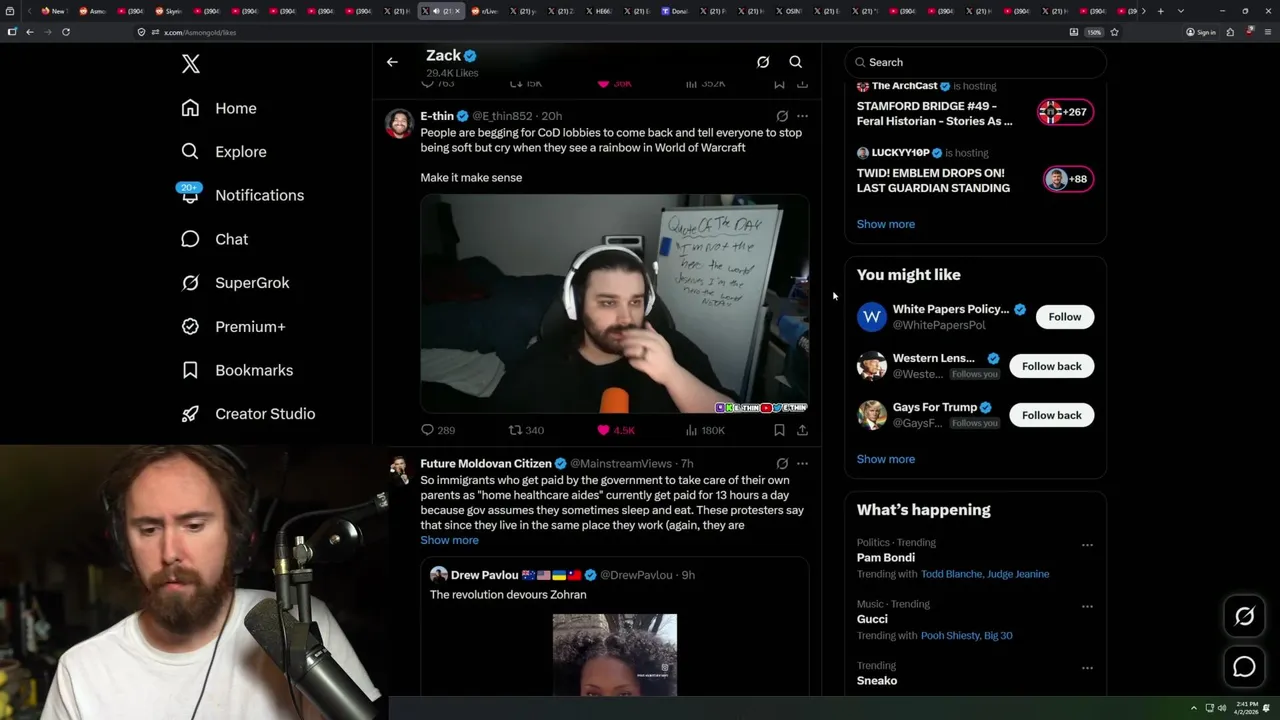Show hidden system tray icons
Viewport: 1280px width, 720px height.
point(1193,708)
